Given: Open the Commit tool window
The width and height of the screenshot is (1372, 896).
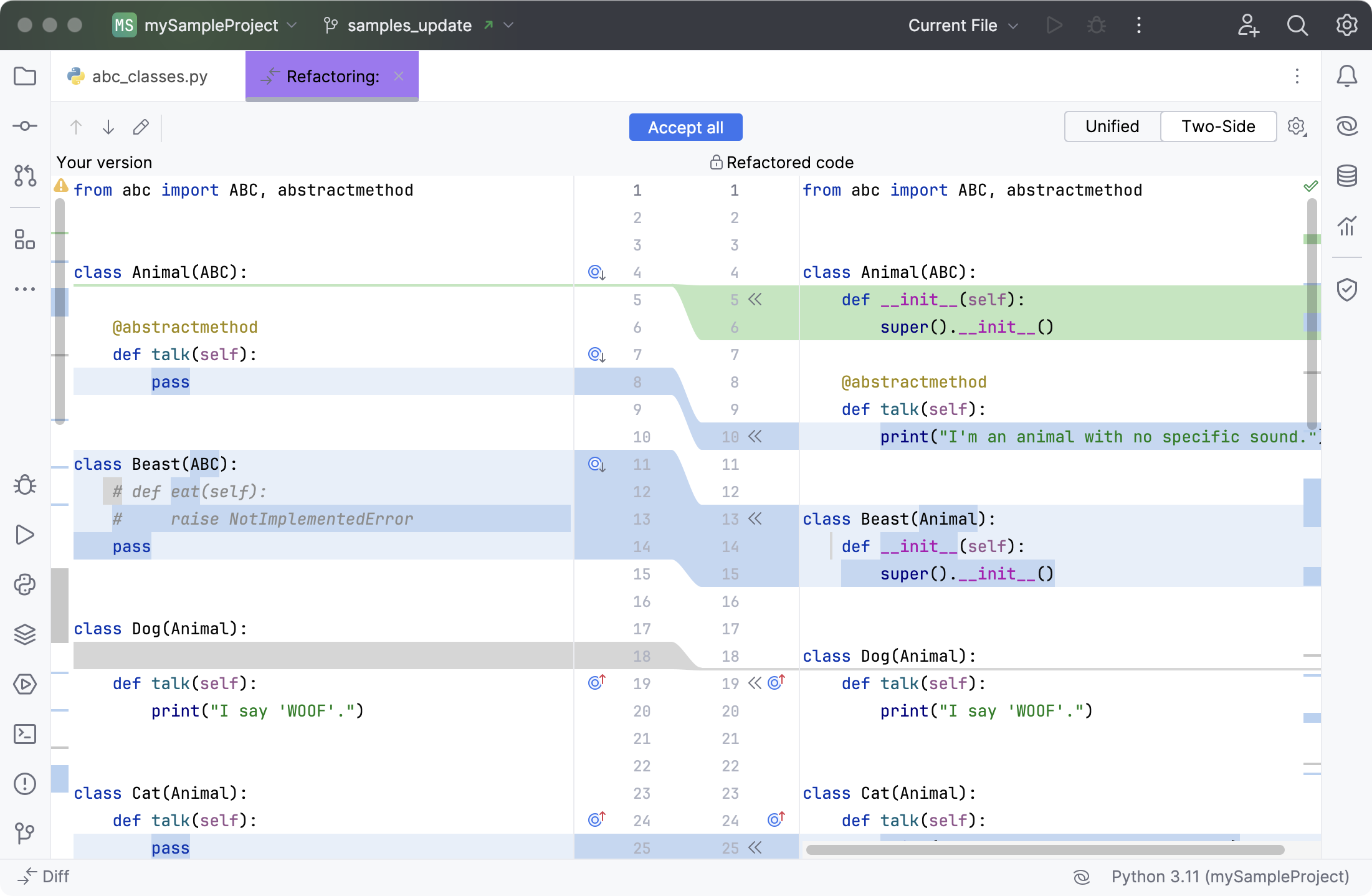Looking at the screenshot, I should 25,125.
